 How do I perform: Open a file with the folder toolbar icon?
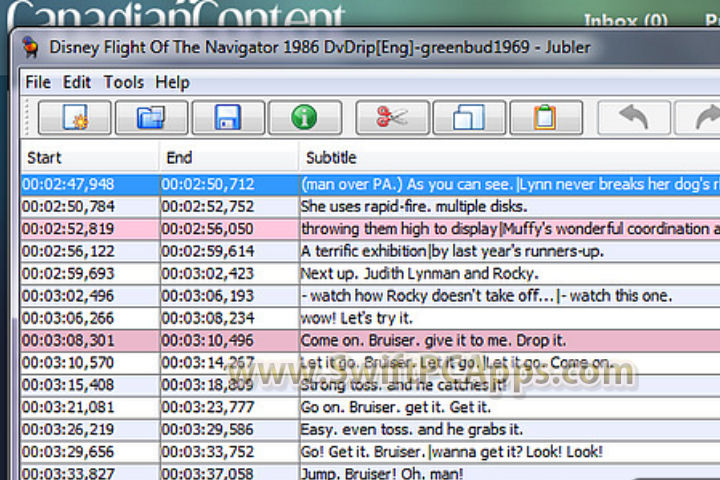click(152, 118)
